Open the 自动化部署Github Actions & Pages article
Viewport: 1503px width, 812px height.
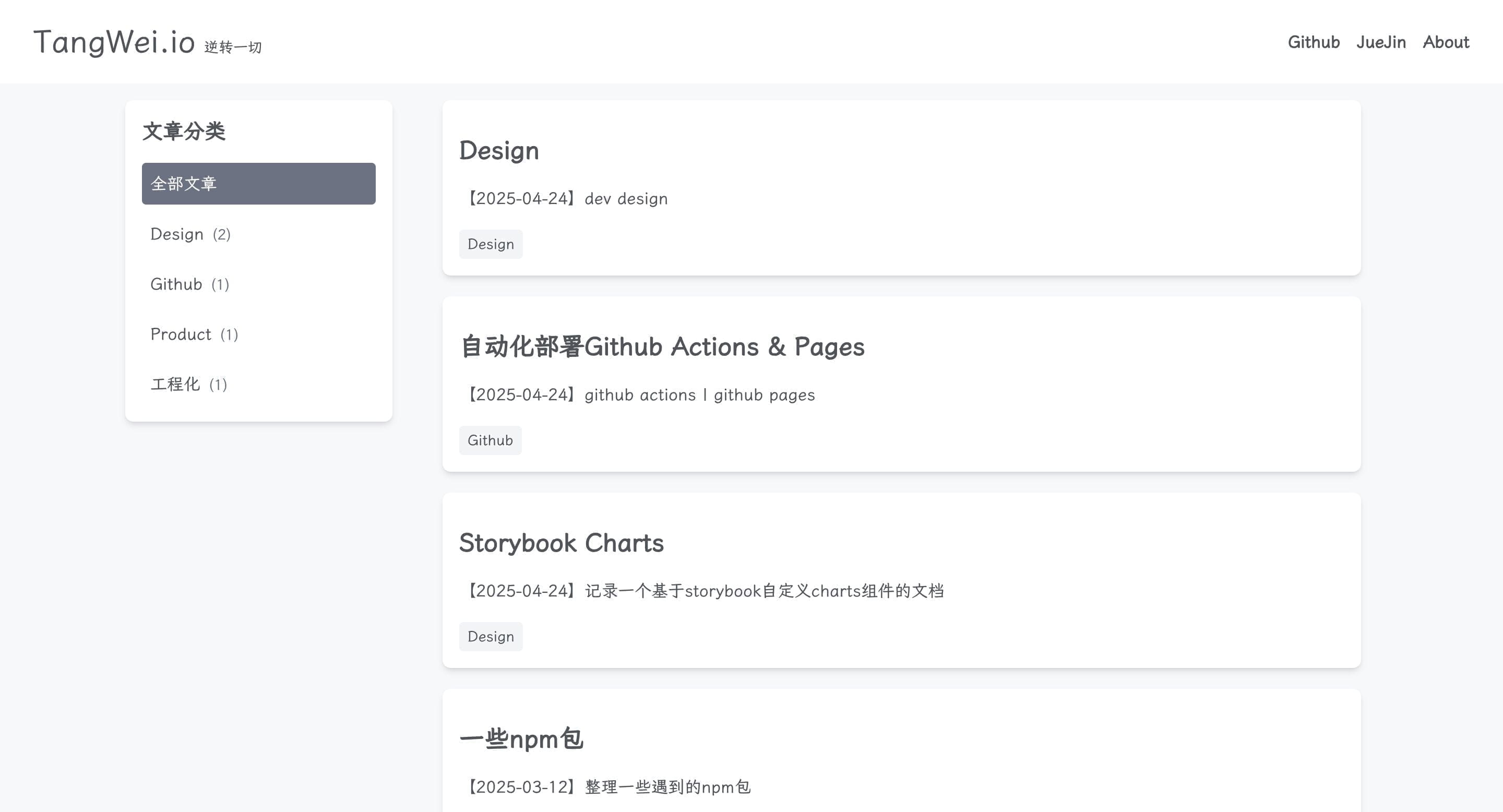(663, 347)
